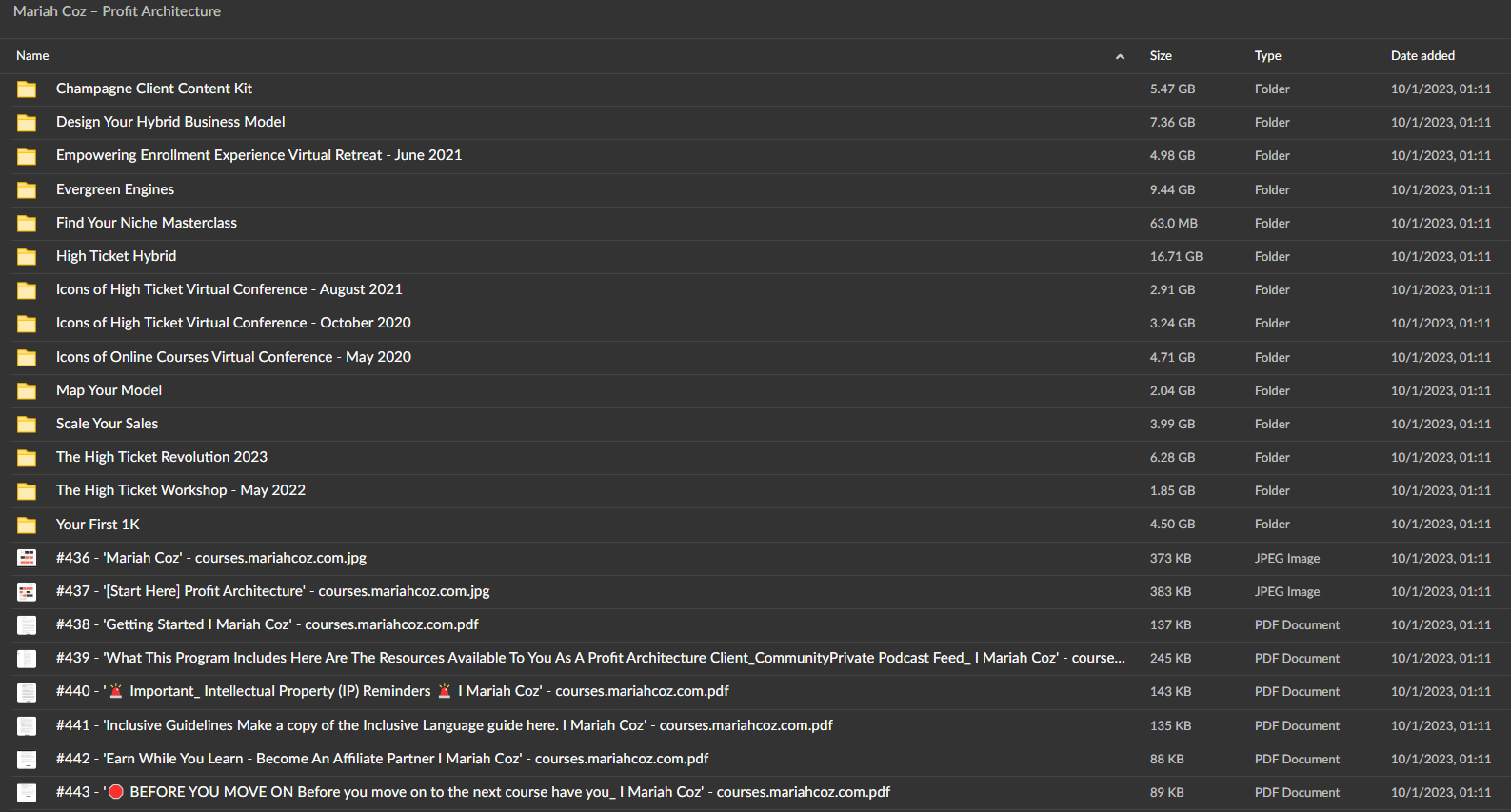Image resolution: width=1511 pixels, height=812 pixels.
Task: Click the 7.36 GB size value
Action: 1172,122
